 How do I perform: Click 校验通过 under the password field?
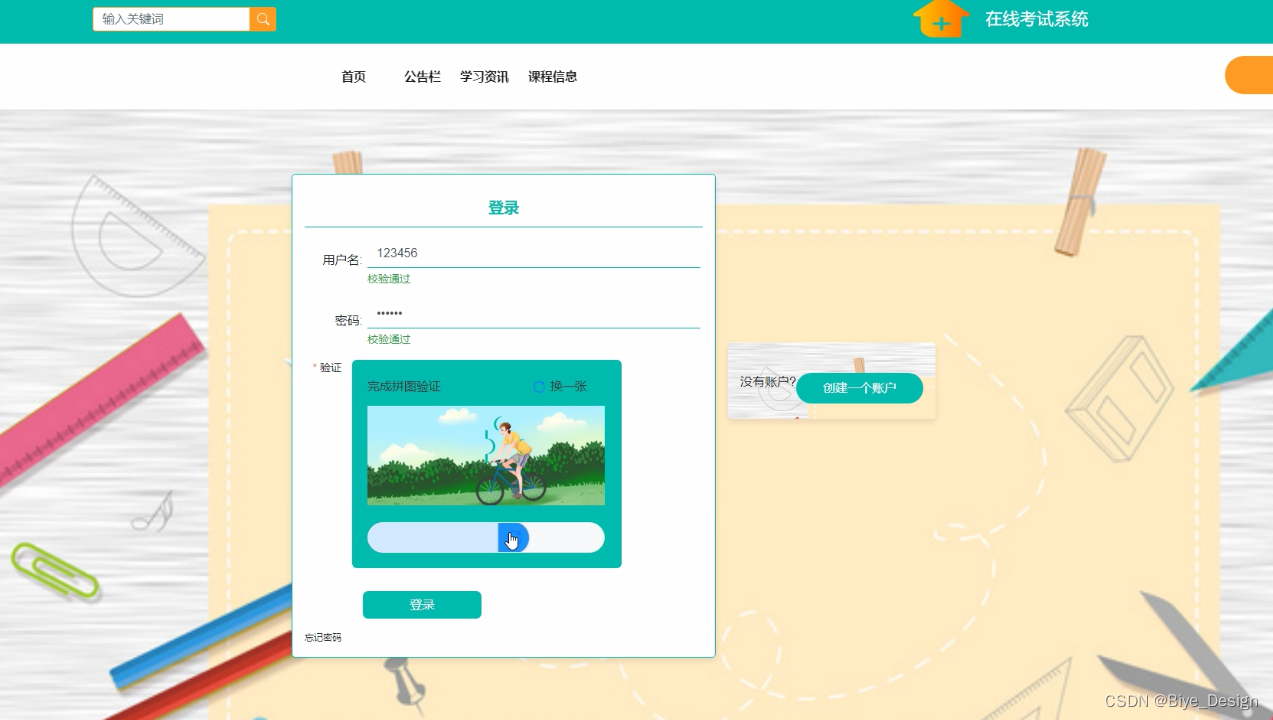pyautogui.click(x=389, y=340)
